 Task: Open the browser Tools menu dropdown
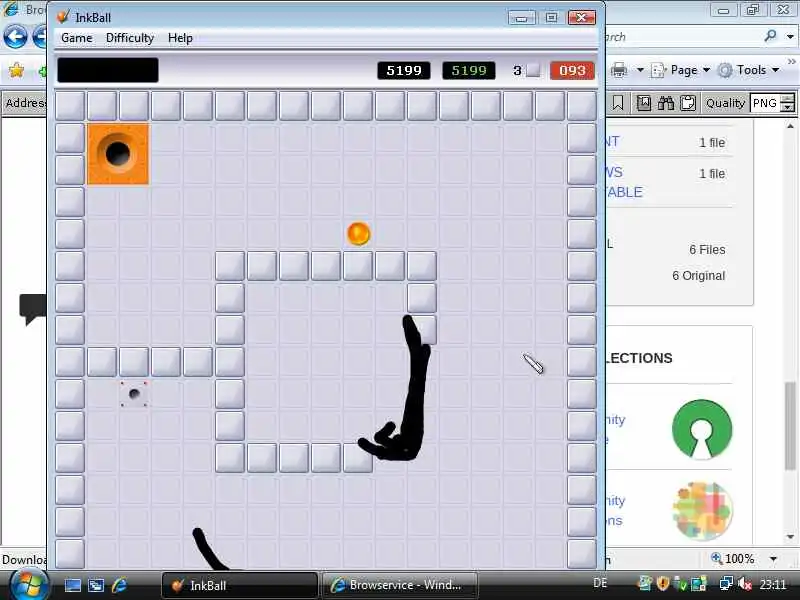(748, 70)
